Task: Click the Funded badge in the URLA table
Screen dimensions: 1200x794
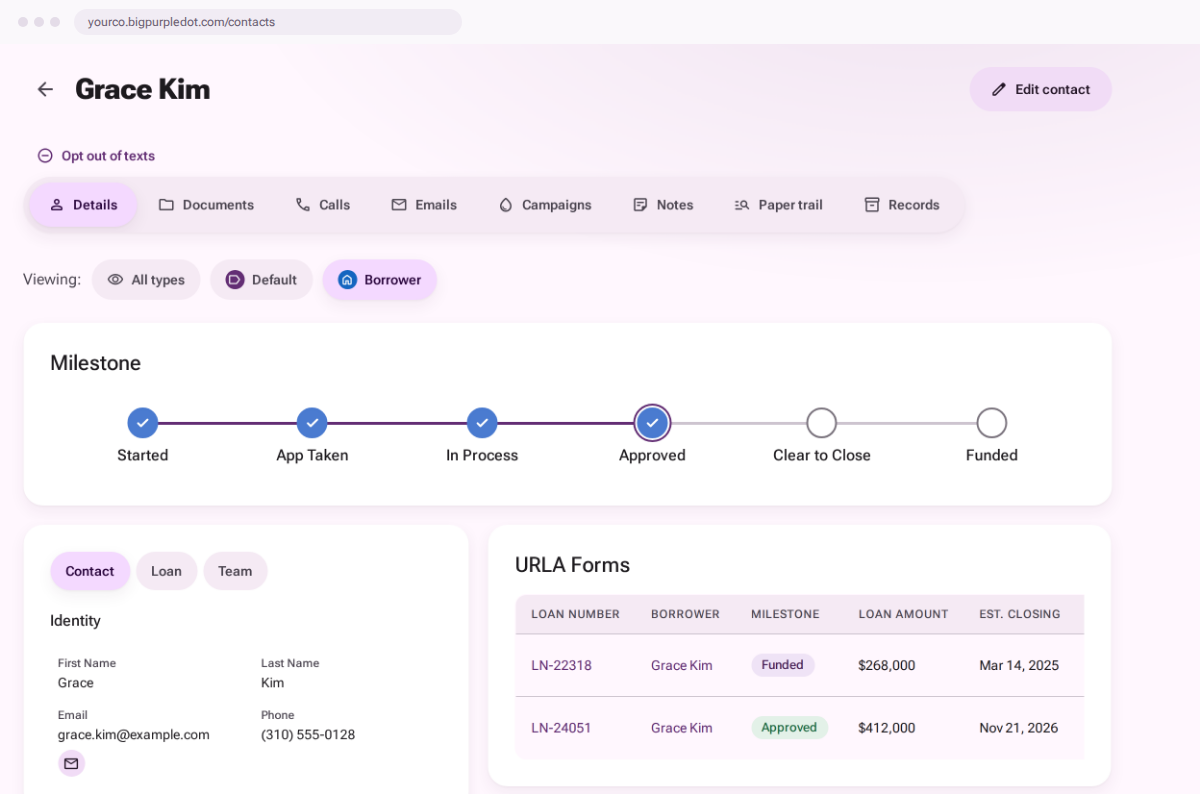Action: [783, 665]
